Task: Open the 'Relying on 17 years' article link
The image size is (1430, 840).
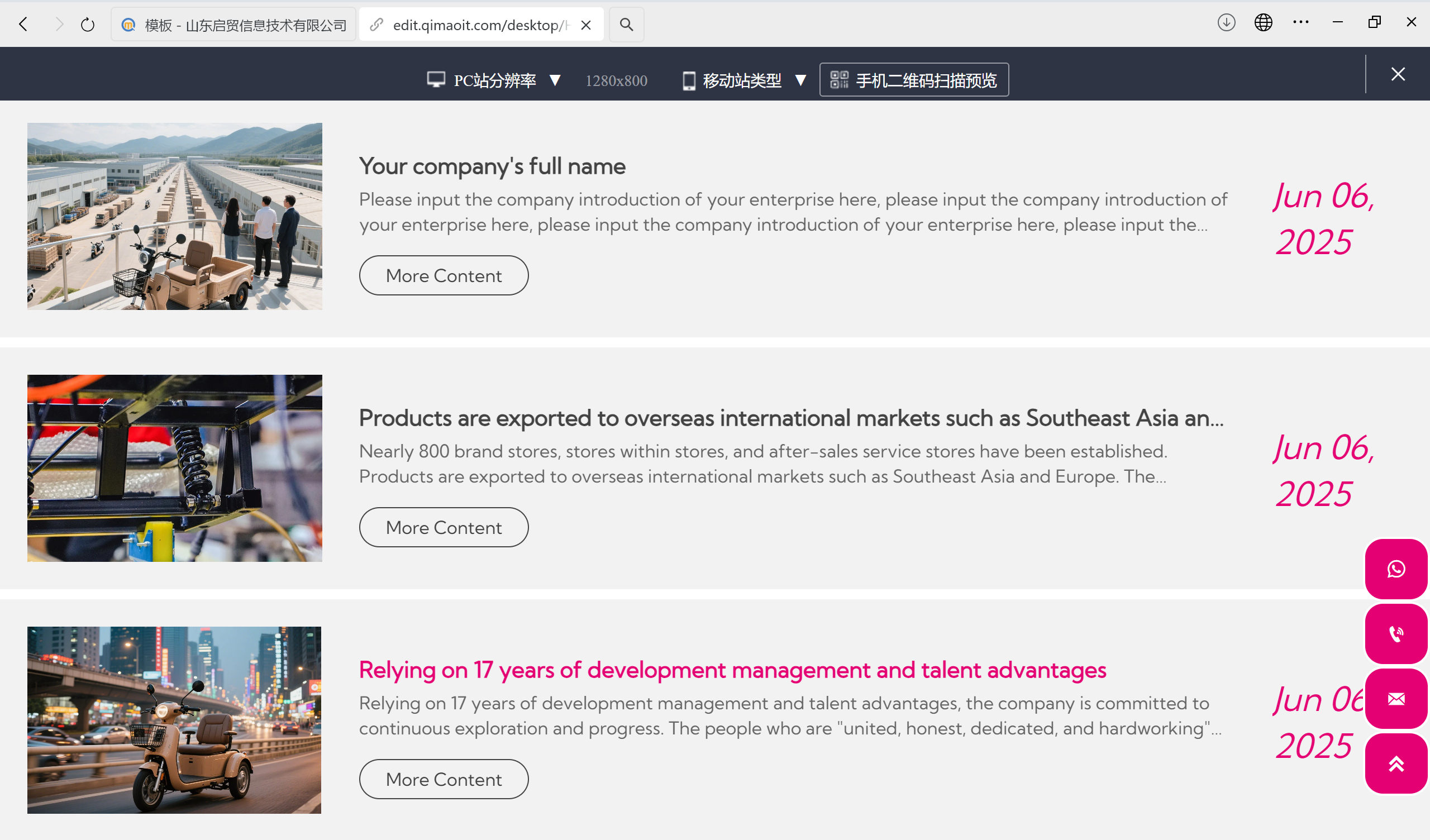Action: [732, 670]
